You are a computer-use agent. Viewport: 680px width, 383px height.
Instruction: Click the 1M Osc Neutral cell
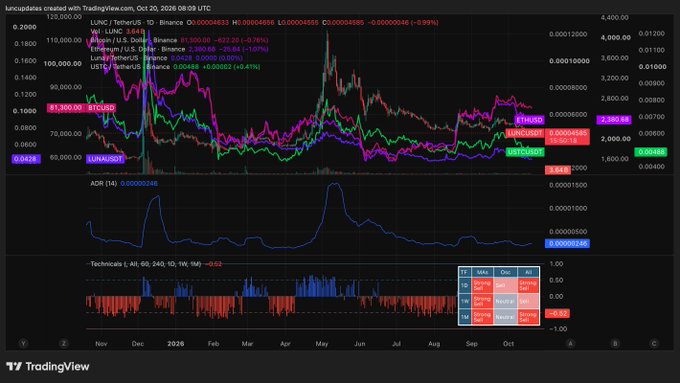coord(505,317)
